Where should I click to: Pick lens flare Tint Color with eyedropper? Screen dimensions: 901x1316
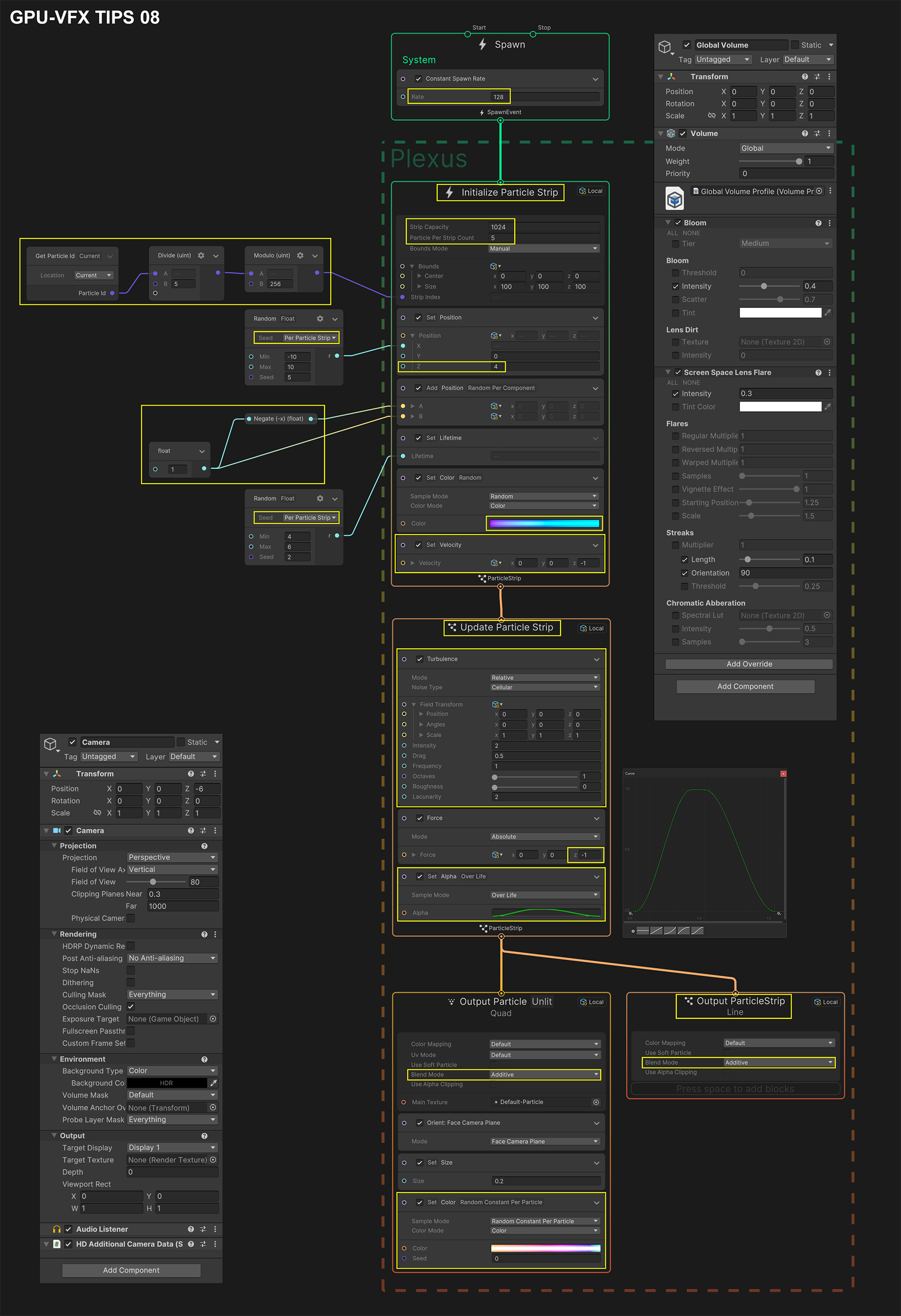pos(828,407)
